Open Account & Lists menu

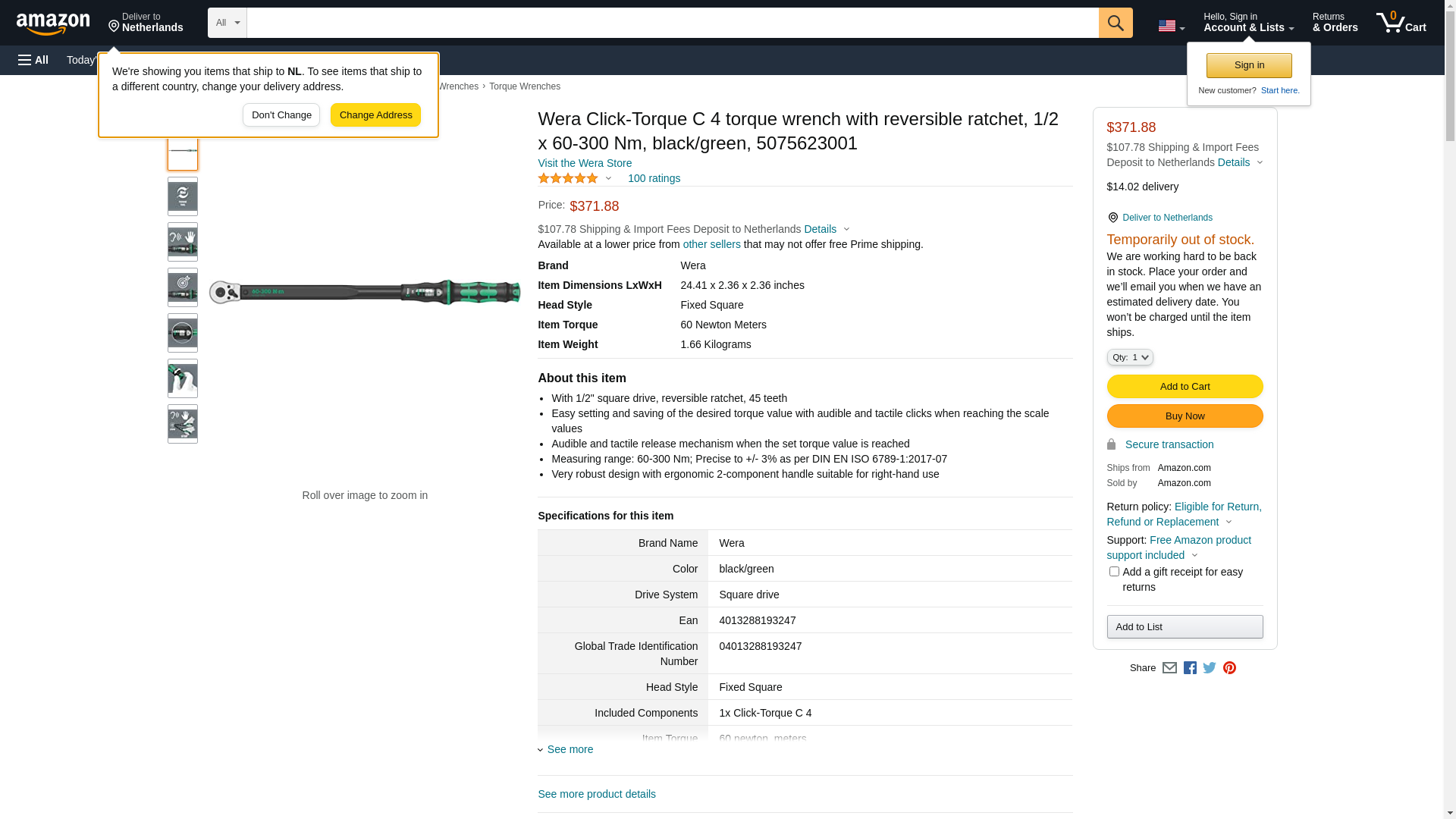tap(1248, 23)
